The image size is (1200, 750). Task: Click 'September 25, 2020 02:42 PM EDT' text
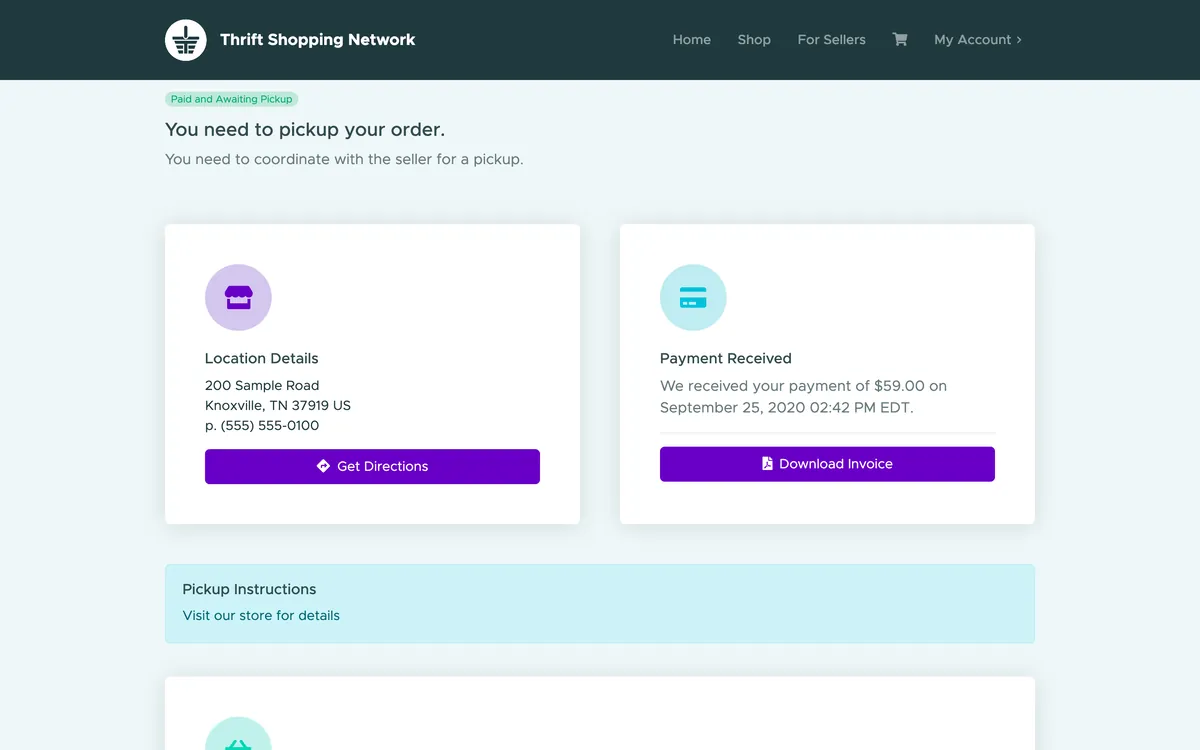pos(786,408)
